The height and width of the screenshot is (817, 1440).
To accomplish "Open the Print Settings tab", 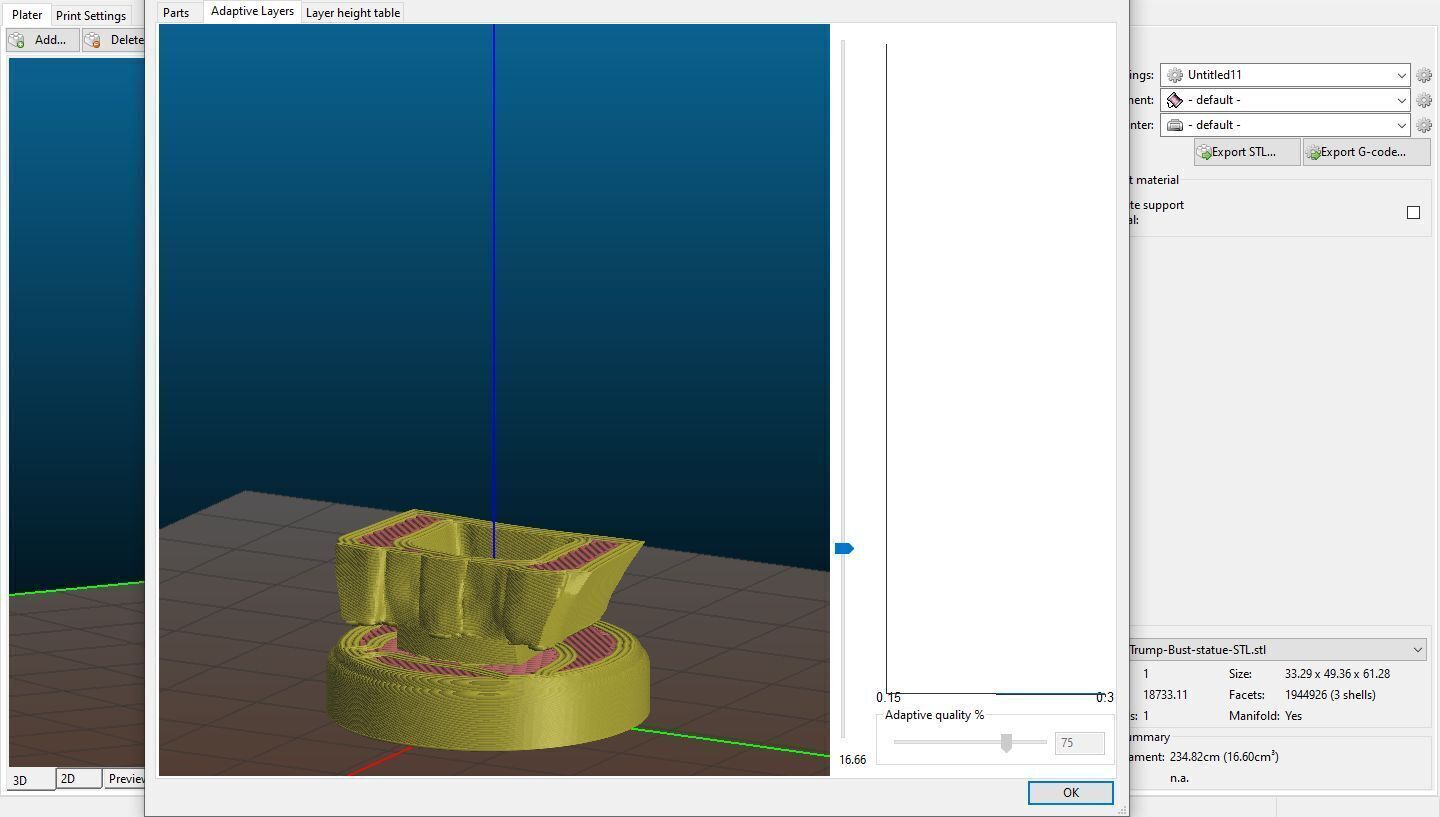I will click(x=91, y=16).
